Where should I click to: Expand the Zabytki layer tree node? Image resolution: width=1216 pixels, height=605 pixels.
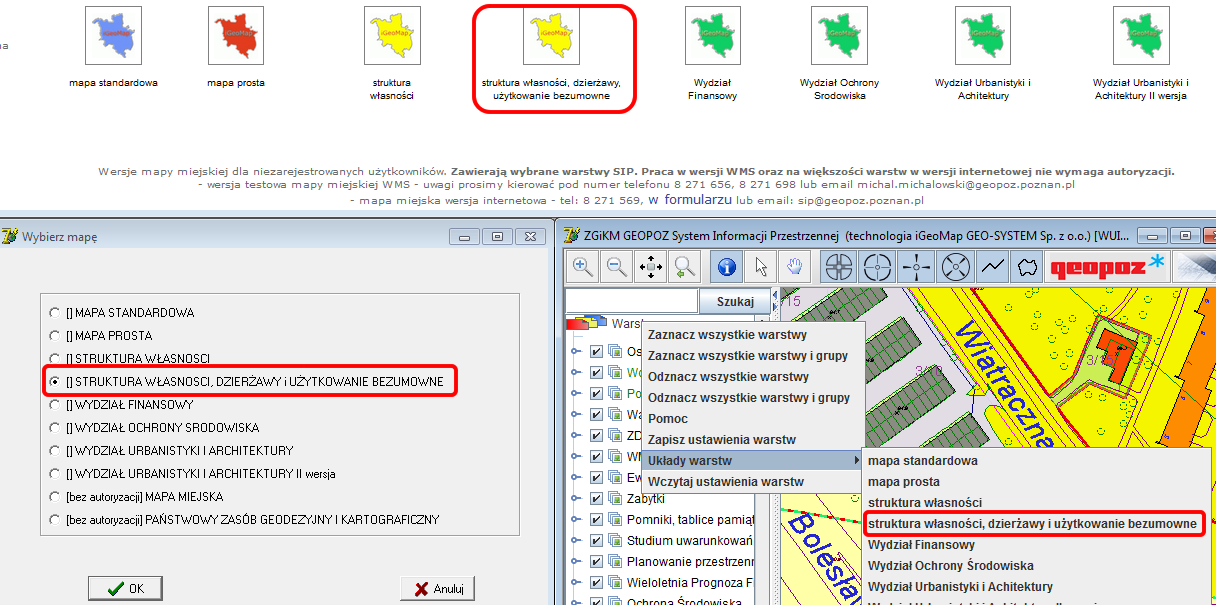(x=576, y=498)
